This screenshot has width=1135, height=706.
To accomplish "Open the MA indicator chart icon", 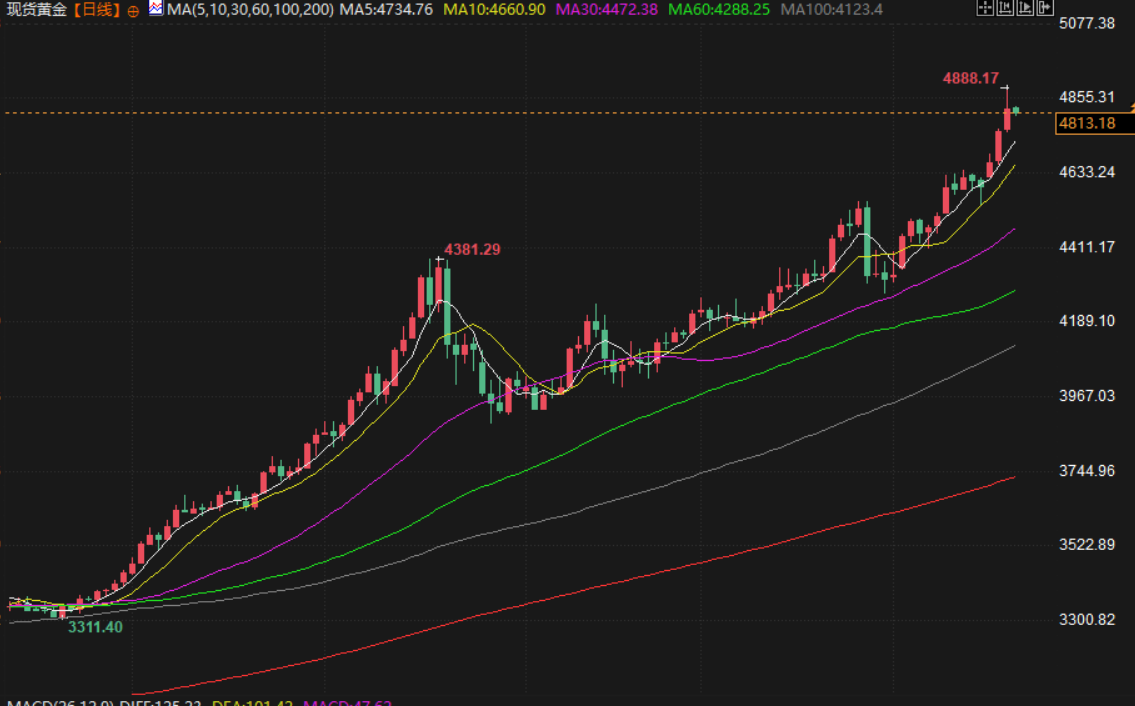I will tap(156, 8).
